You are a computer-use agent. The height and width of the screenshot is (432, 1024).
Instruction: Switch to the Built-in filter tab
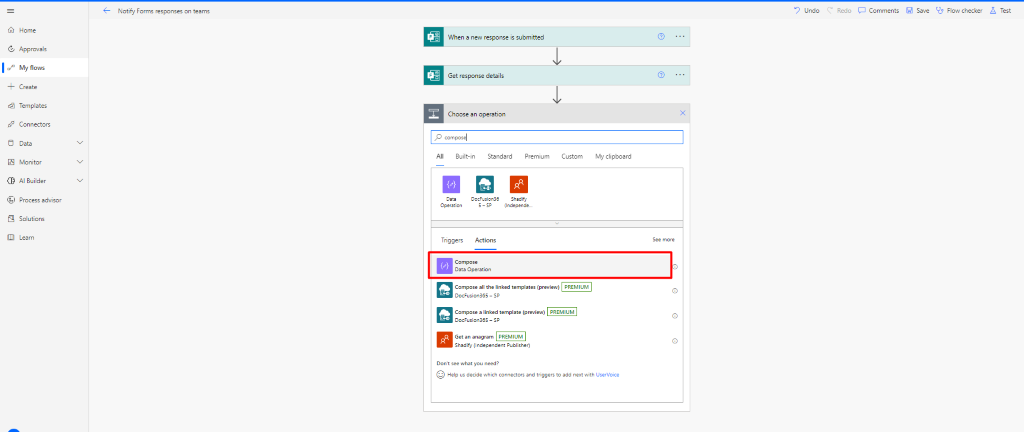click(465, 157)
